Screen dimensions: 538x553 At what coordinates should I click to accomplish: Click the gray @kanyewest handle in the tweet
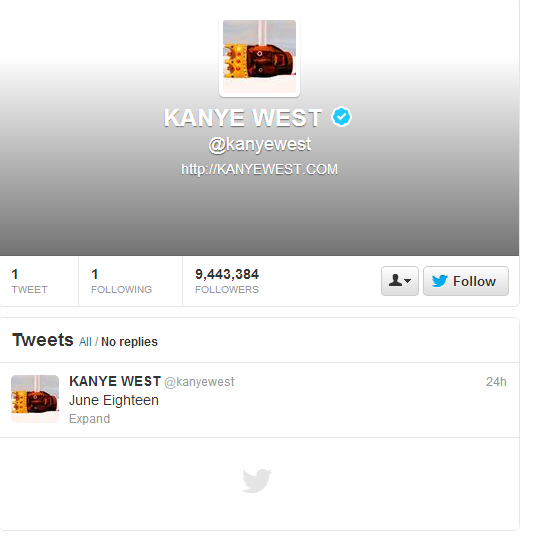tap(199, 382)
